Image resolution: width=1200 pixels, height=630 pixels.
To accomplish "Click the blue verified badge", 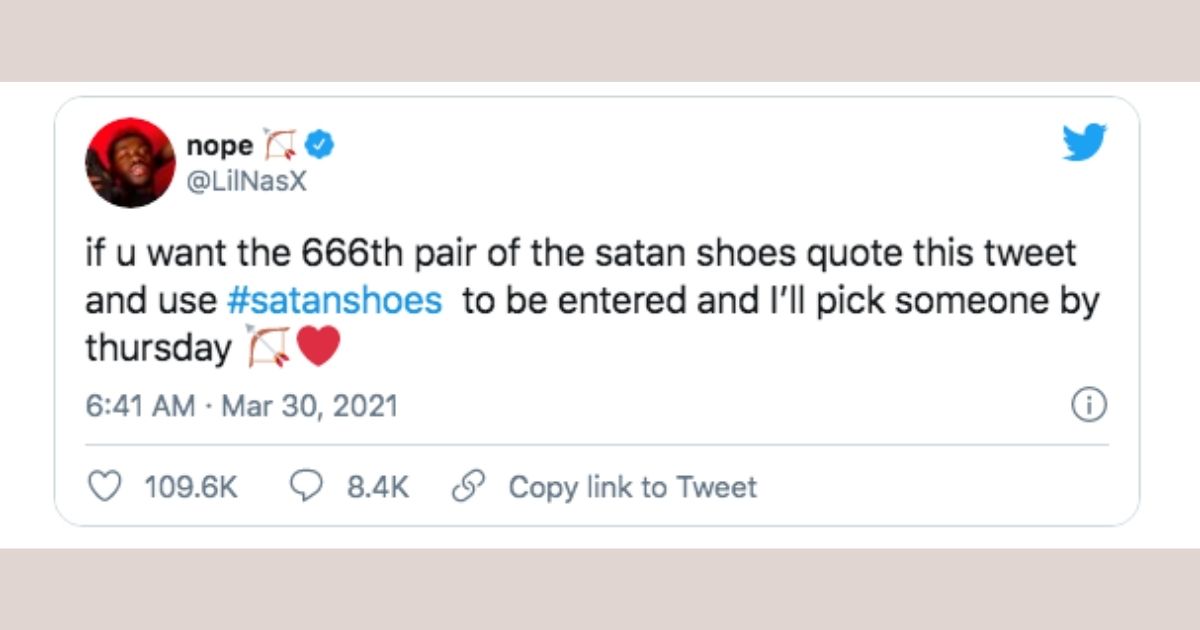I will click(x=320, y=145).
